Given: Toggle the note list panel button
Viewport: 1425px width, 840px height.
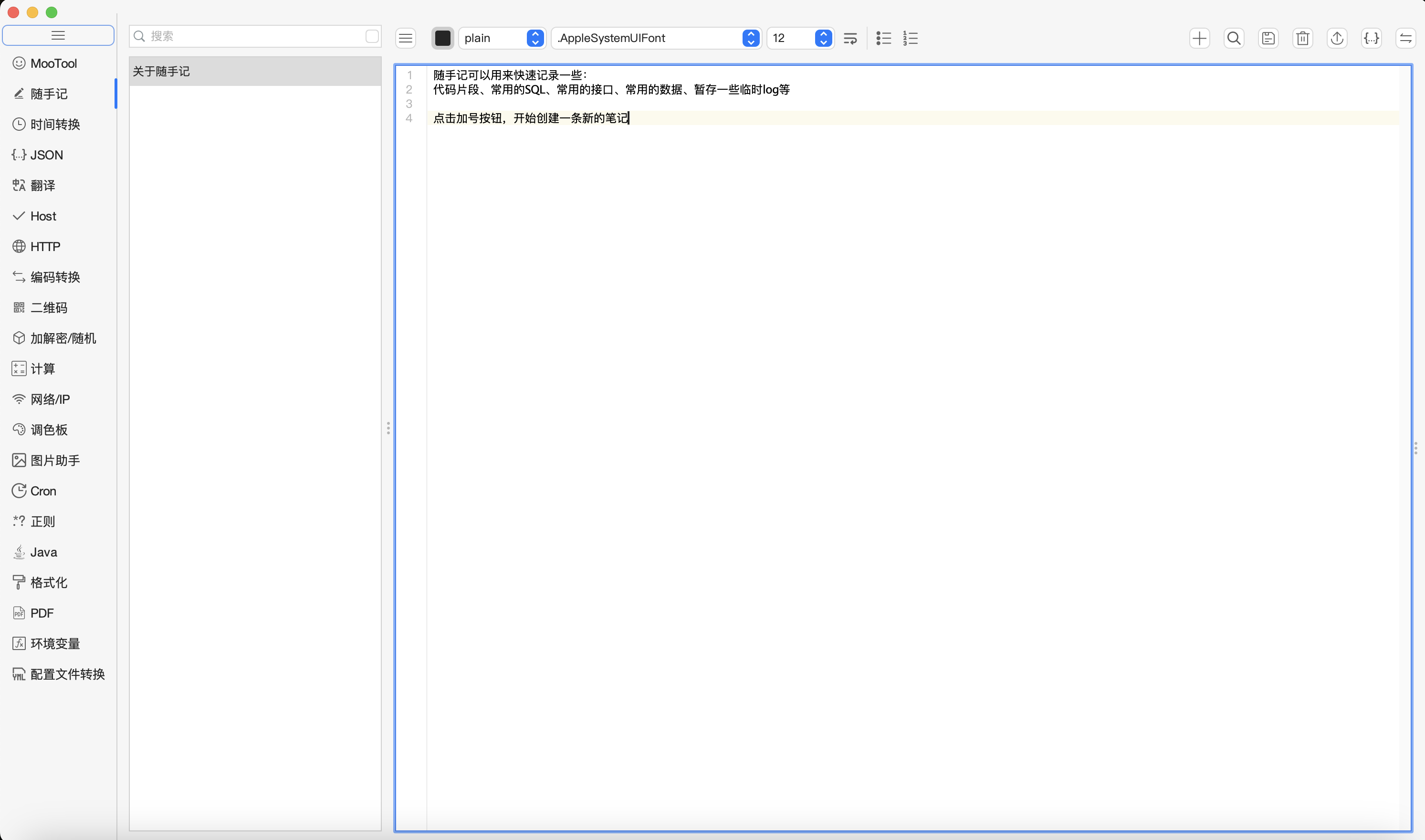Looking at the screenshot, I should point(405,38).
